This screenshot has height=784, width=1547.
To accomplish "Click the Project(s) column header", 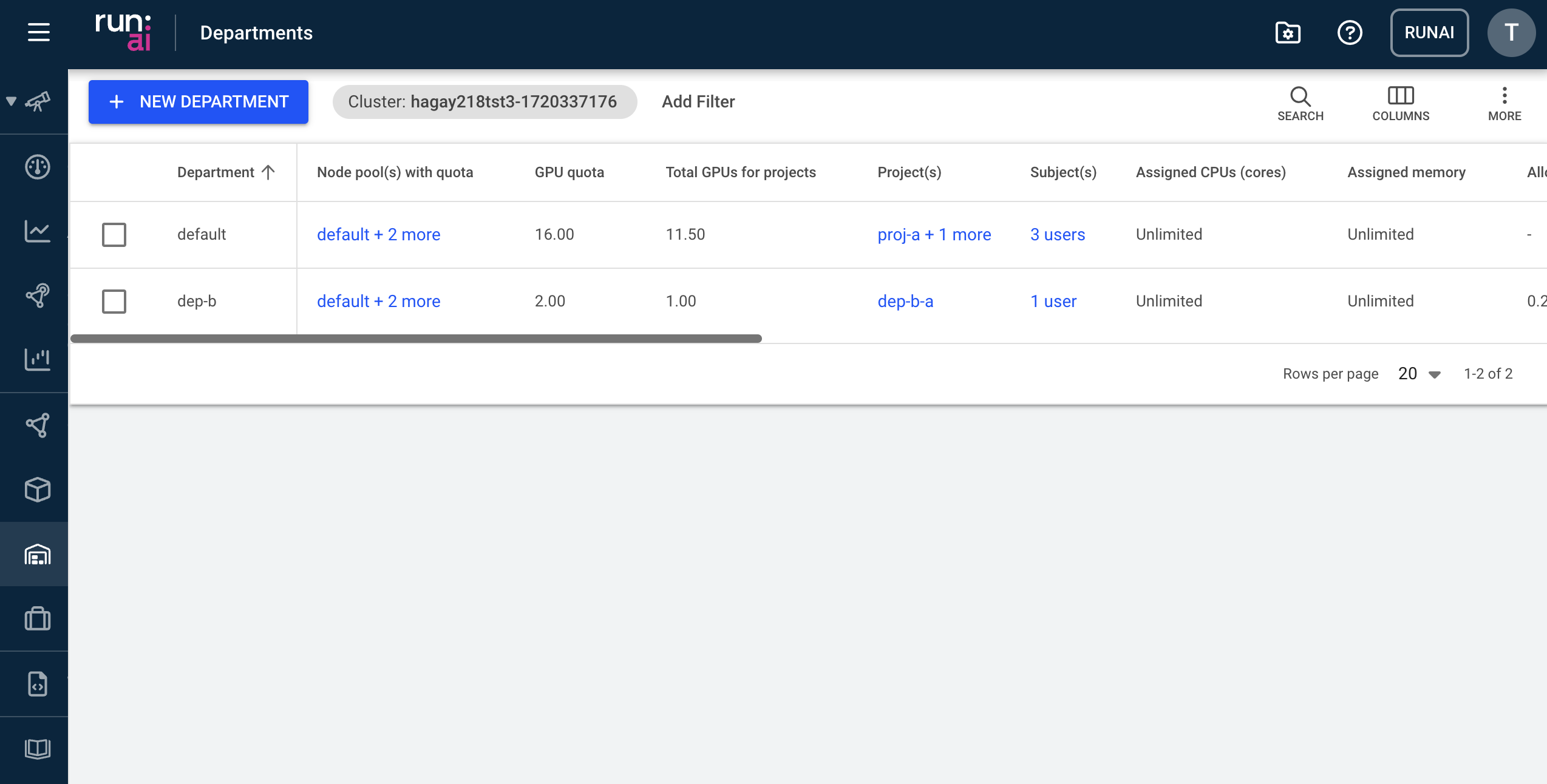I will pos(909,172).
